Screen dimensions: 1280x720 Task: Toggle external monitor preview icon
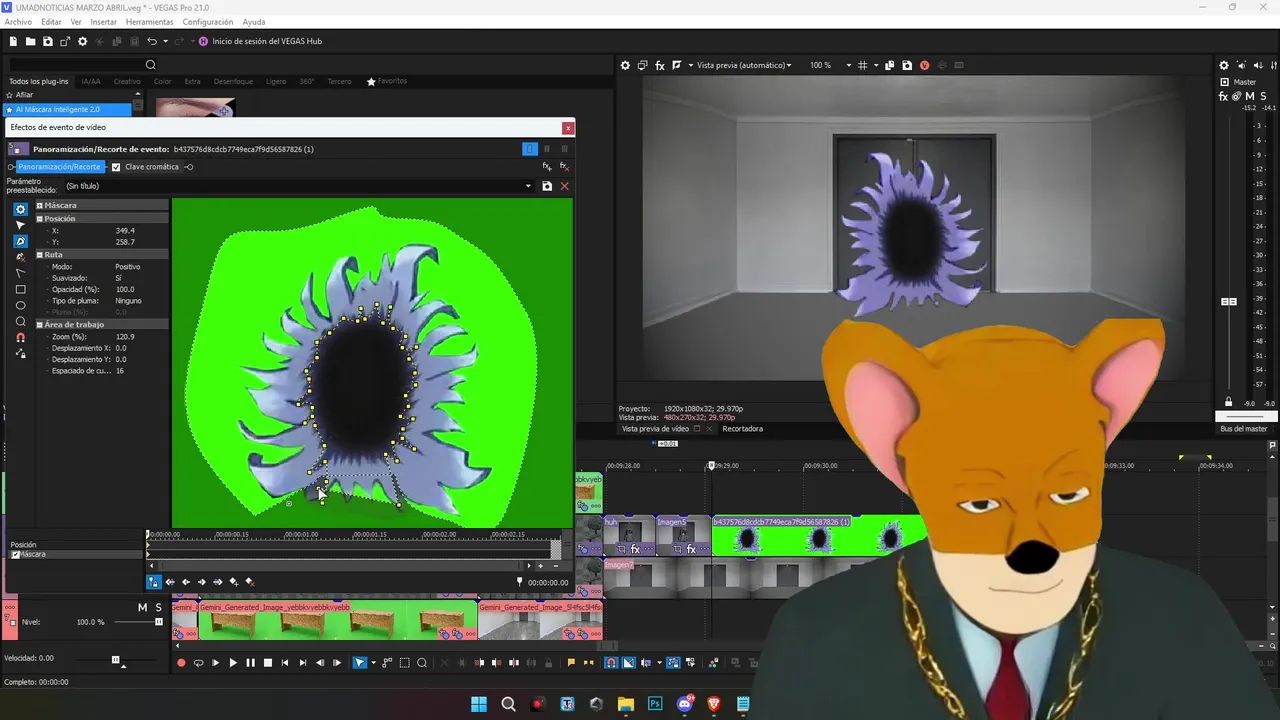click(x=642, y=65)
